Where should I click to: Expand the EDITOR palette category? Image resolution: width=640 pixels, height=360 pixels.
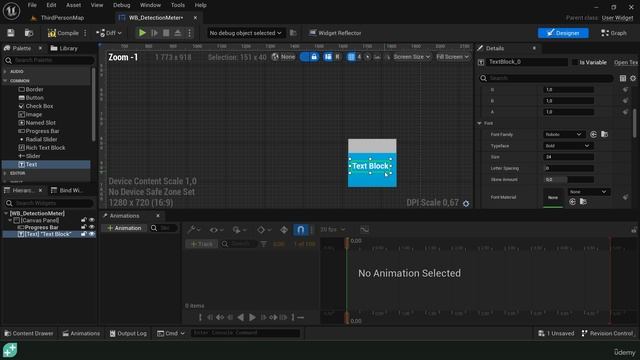5,173
